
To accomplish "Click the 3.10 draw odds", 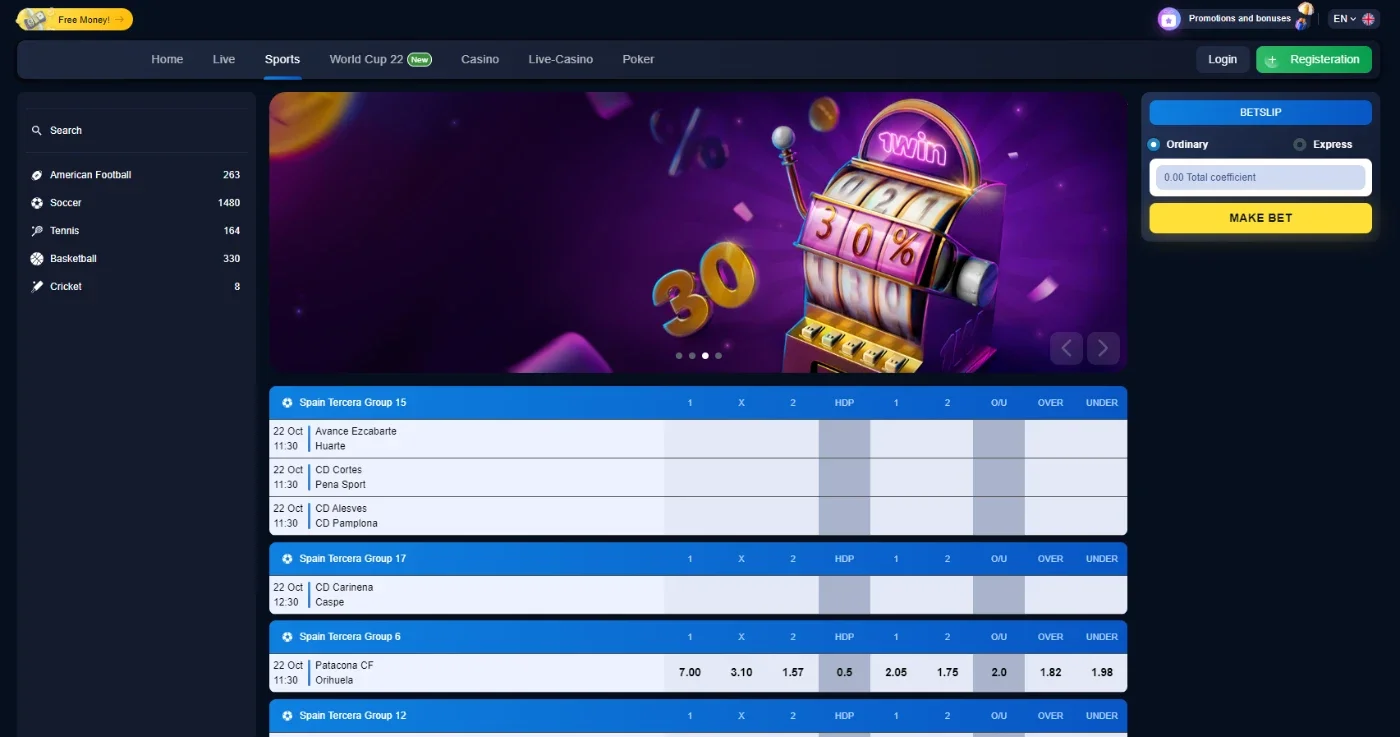I will coord(741,673).
